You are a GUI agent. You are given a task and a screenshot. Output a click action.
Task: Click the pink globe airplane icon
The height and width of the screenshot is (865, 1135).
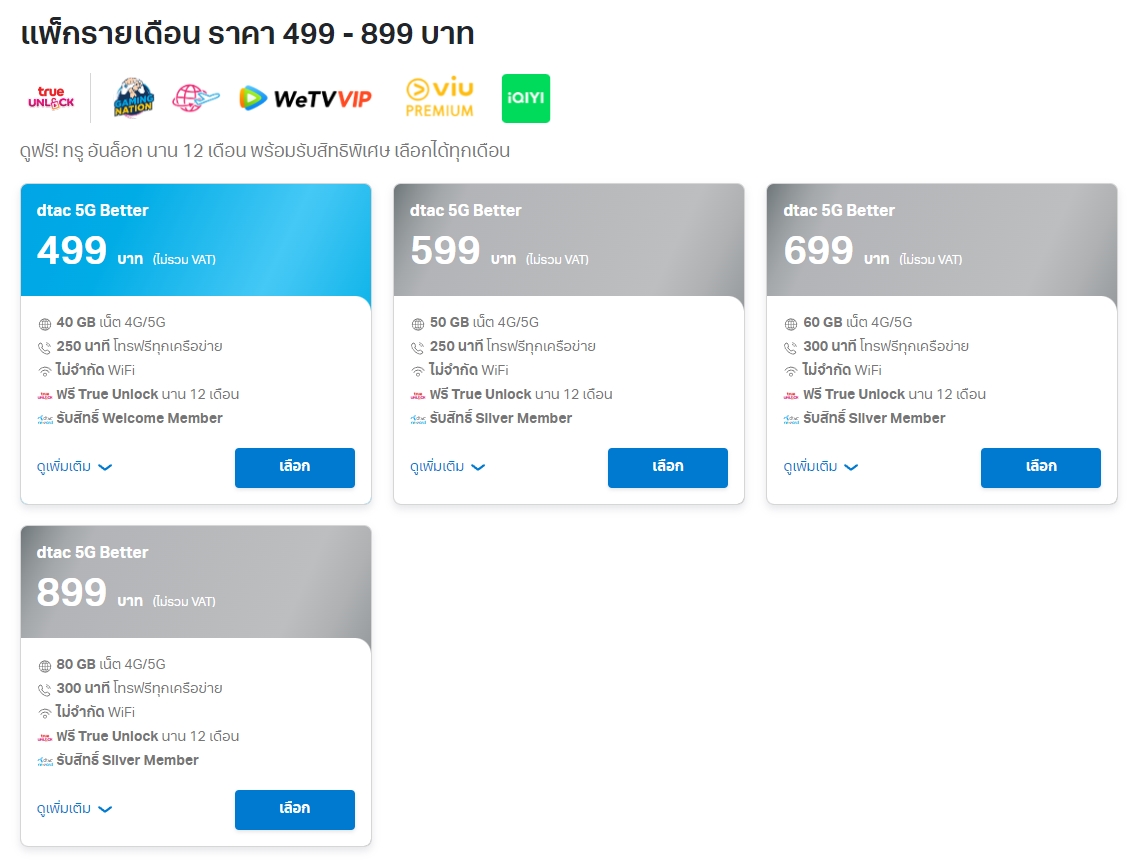coord(195,98)
